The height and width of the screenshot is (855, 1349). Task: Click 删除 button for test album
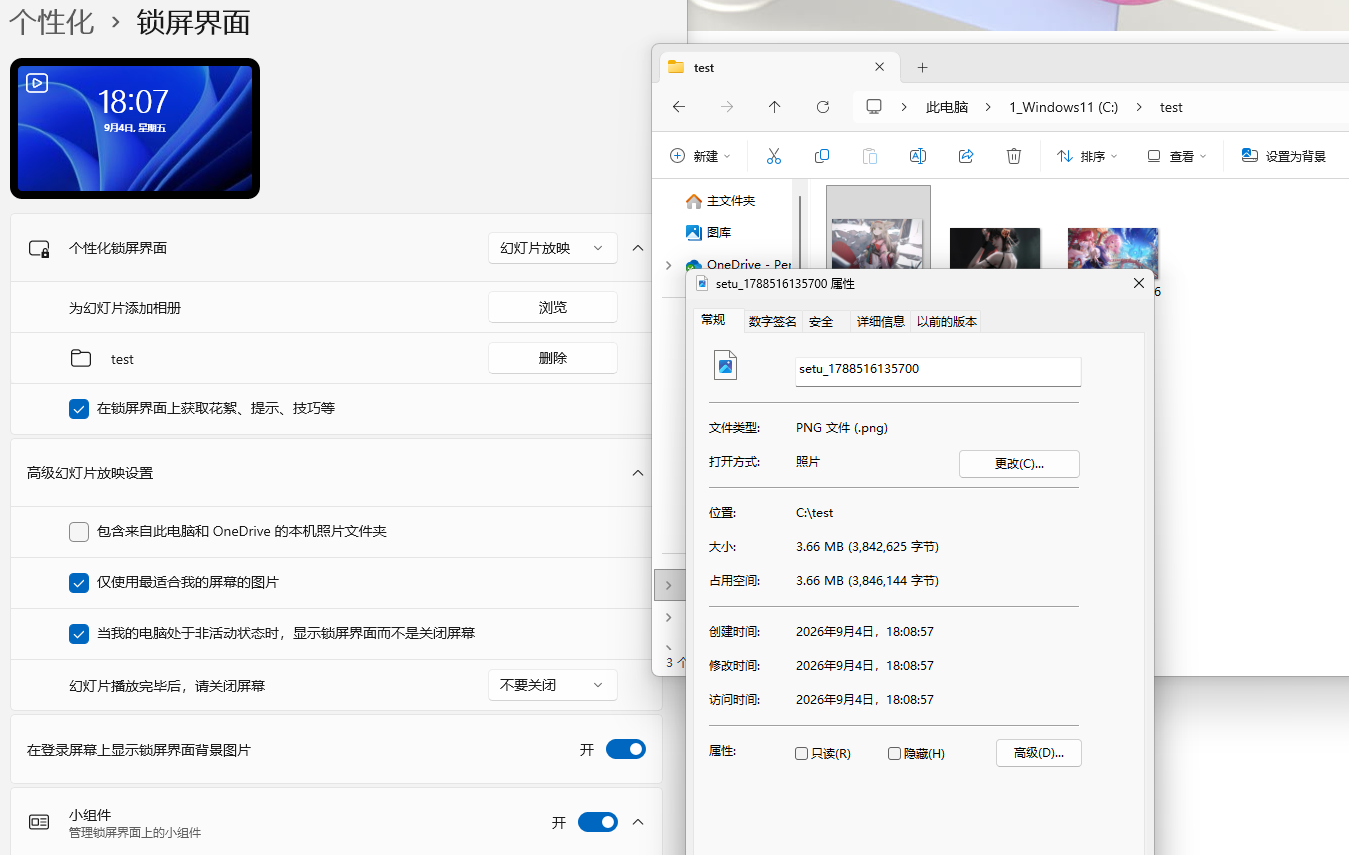553,358
